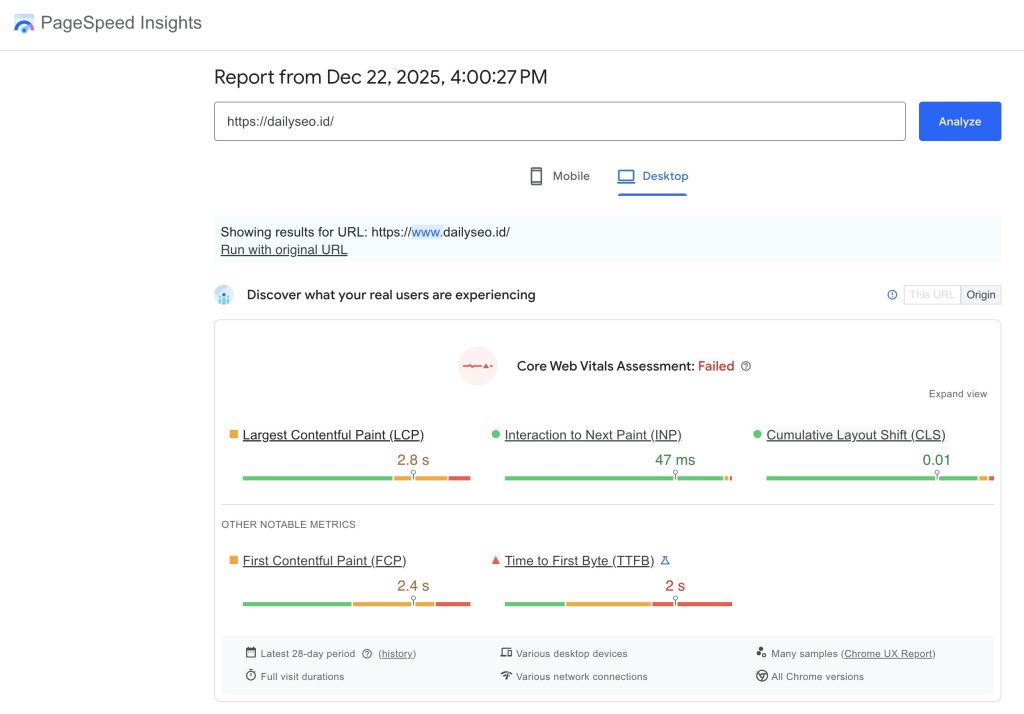The width and height of the screenshot is (1024, 714).
Task: Click the Core Web Vitals failed pulse icon
Action: (x=477, y=366)
